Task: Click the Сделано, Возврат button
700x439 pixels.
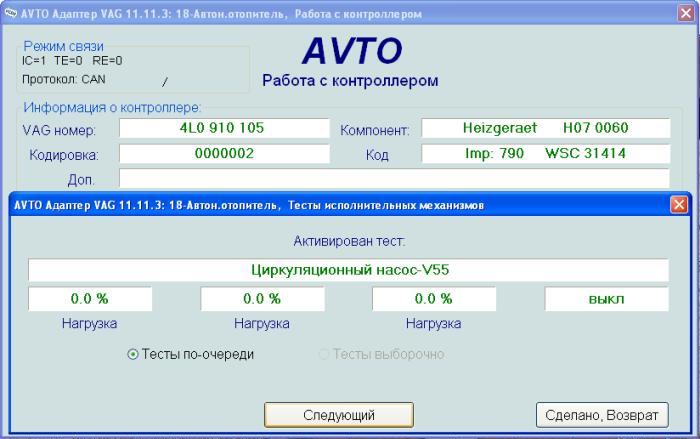Action: pyautogui.click(x=602, y=415)
